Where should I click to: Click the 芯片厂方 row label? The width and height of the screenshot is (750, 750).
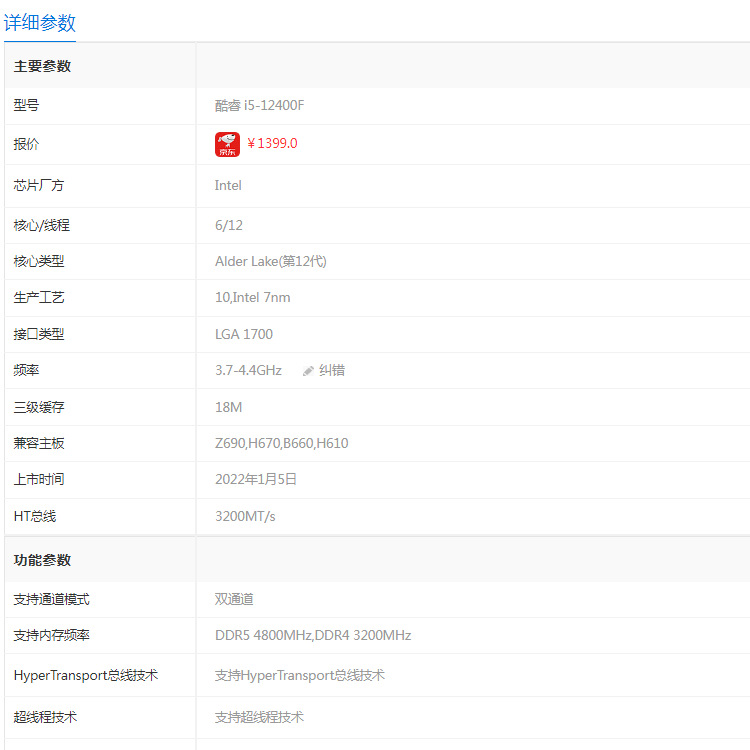pyautogui.click(x=39, y=185)
